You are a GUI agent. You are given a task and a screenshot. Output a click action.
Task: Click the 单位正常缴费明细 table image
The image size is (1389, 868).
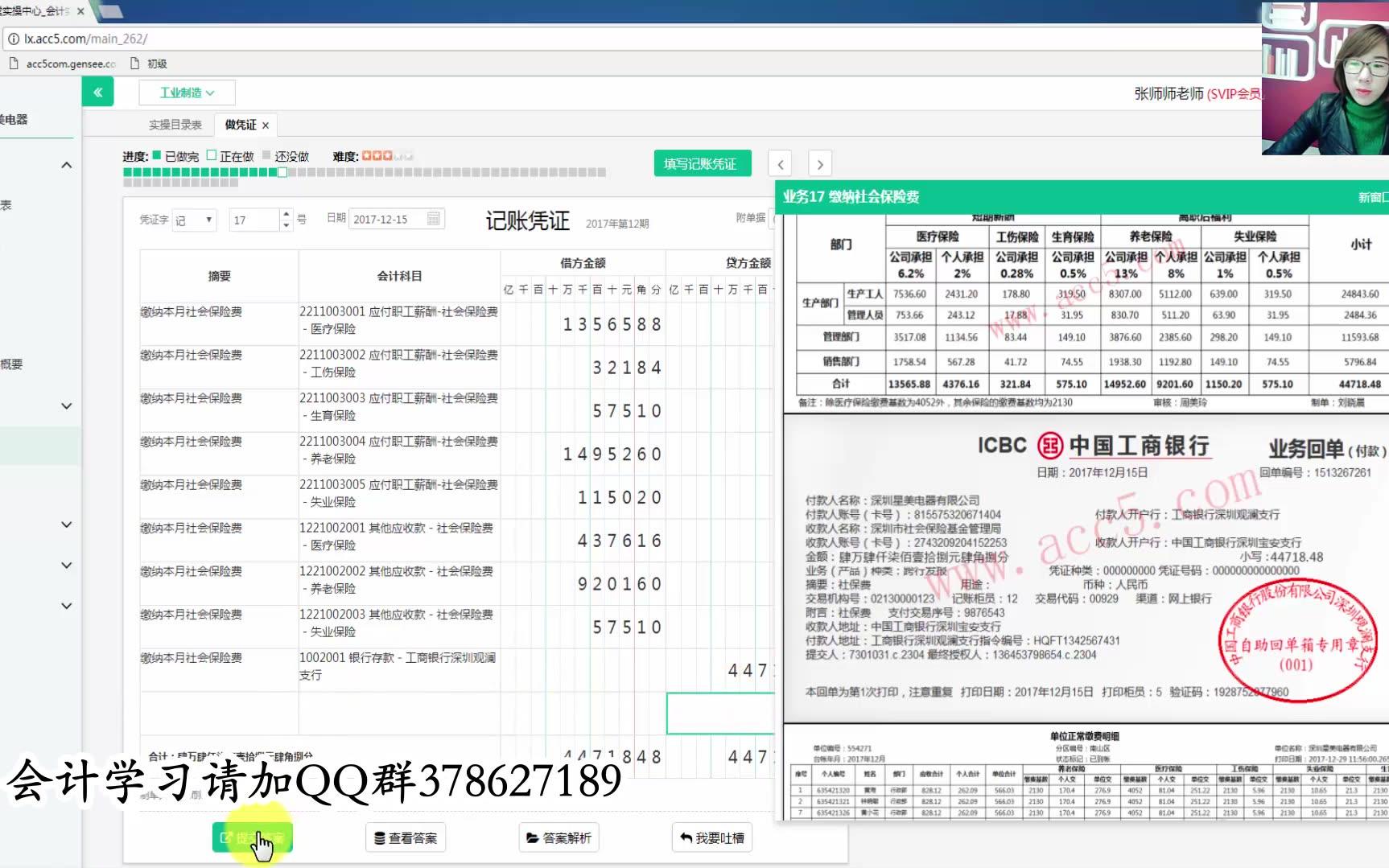pos(1086,772)
